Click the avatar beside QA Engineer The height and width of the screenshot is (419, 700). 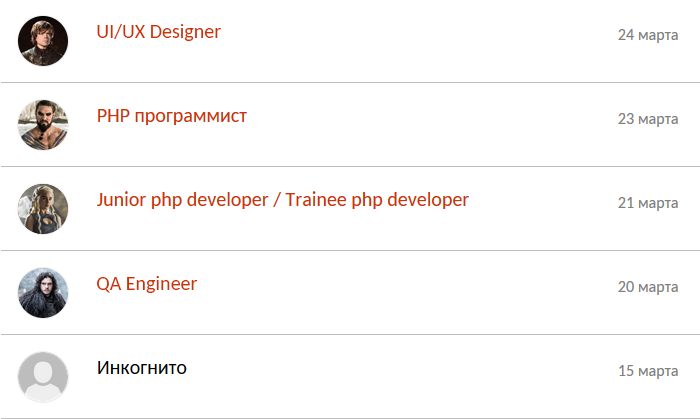[43, 293]
